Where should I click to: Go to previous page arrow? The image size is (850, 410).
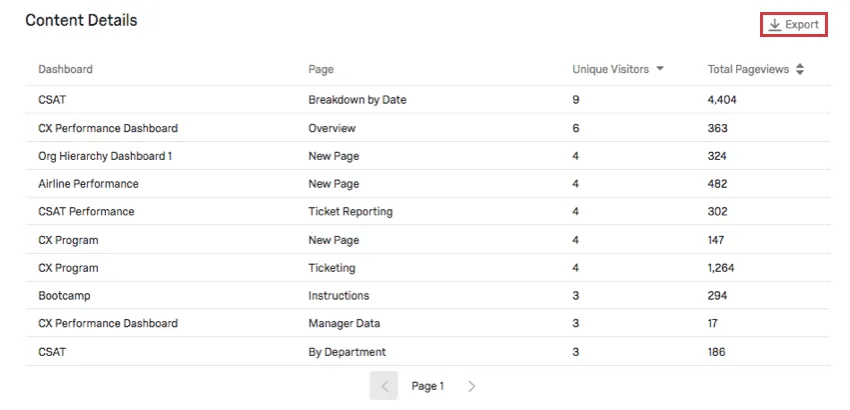(x=384, y=386)
